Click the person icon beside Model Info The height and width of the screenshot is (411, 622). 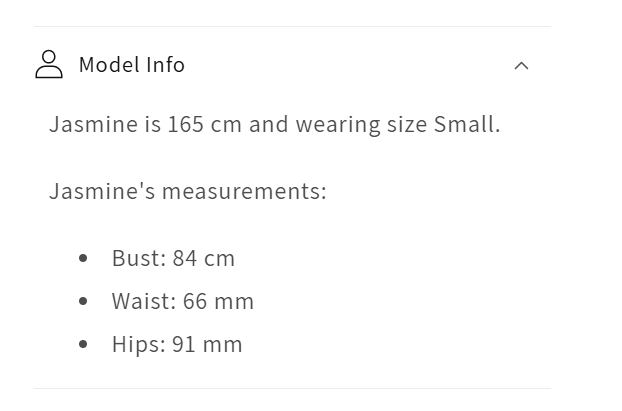click(48, 65)
